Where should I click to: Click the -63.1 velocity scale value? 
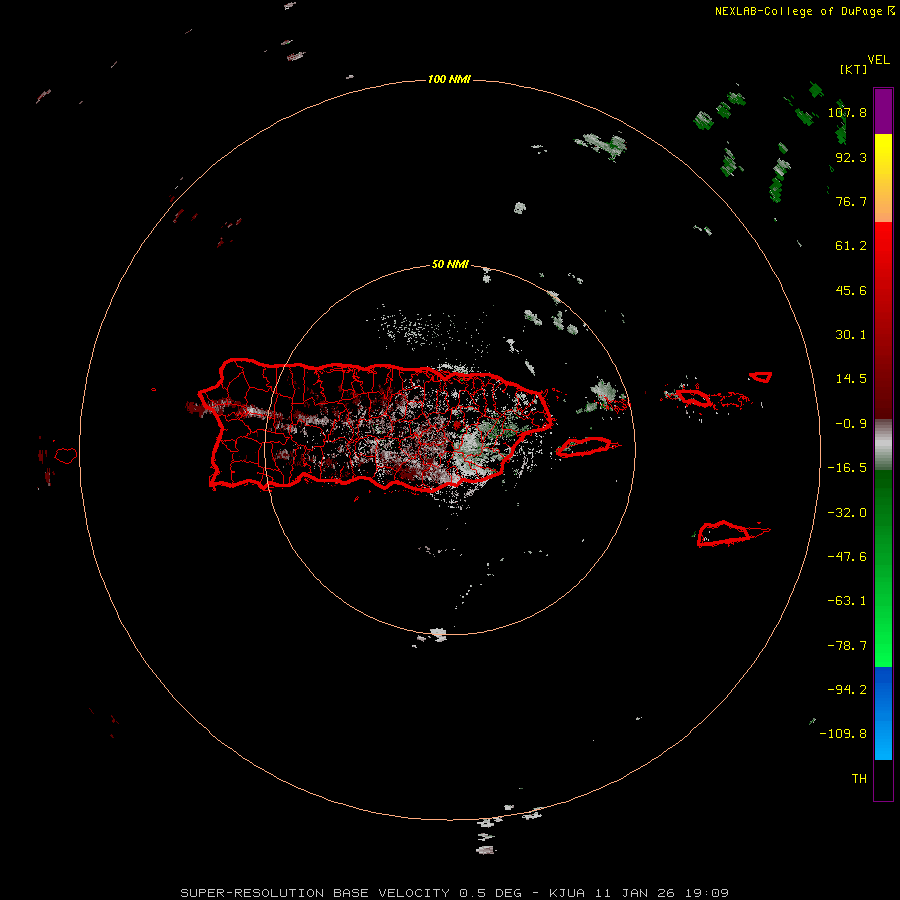[x=847, y=601]
